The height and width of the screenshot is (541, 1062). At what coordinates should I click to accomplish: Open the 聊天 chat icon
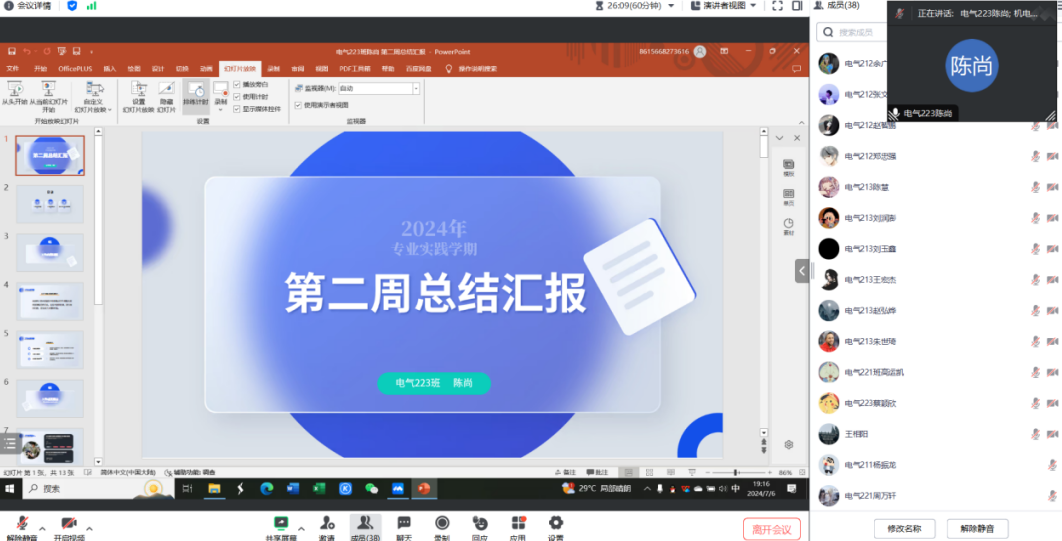point(404,522)
